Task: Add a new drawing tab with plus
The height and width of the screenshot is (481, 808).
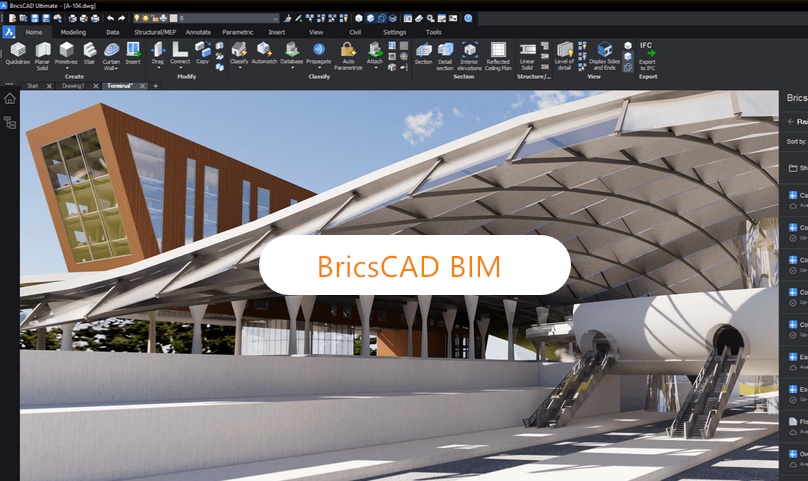Action: point(155,86)
